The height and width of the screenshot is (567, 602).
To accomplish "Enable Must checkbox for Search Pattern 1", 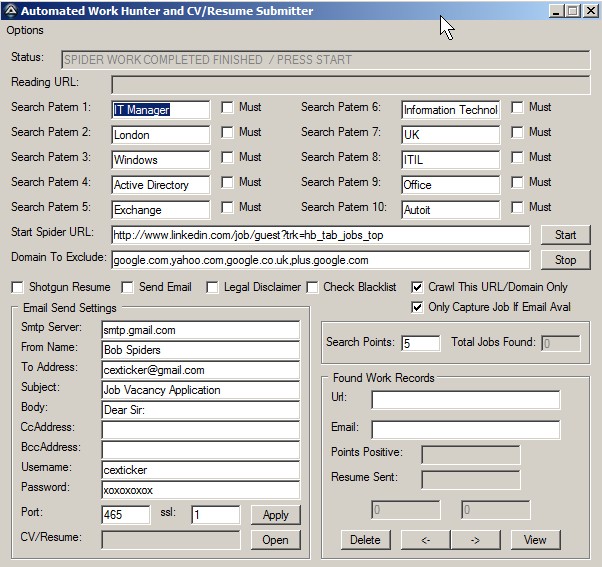I will tap(228, 107).
